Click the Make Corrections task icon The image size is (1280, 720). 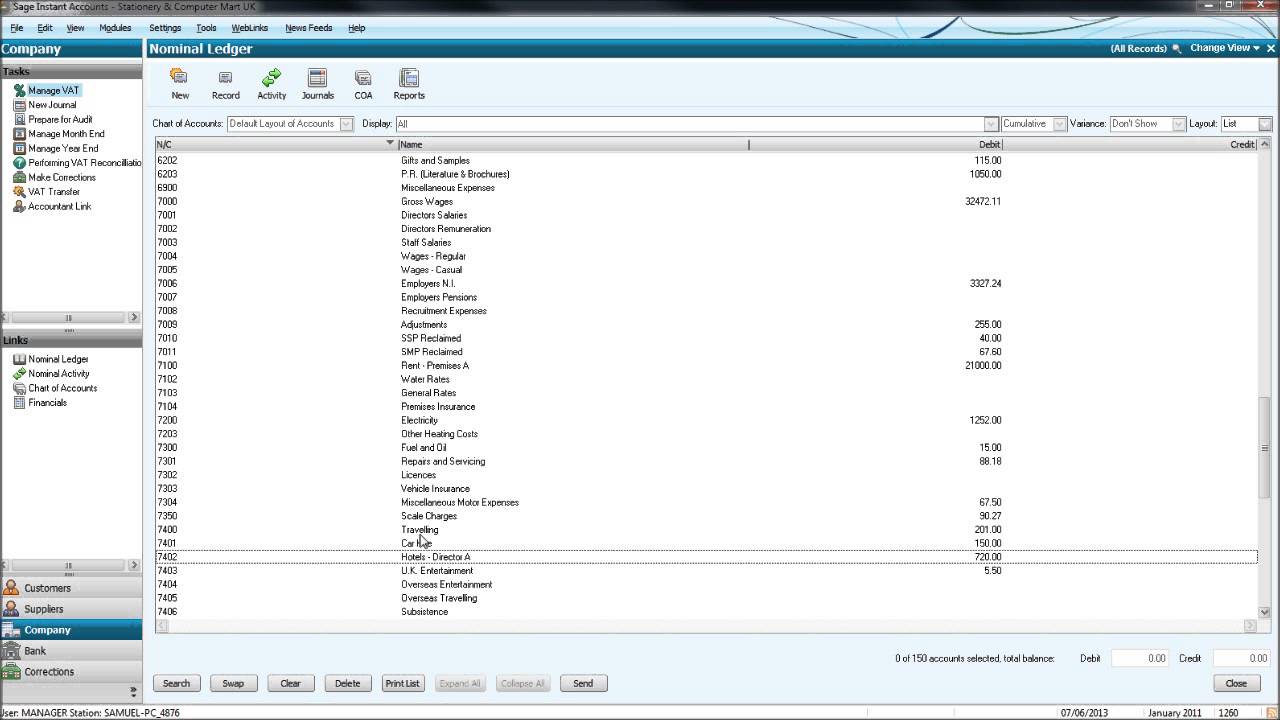[19, 177]
